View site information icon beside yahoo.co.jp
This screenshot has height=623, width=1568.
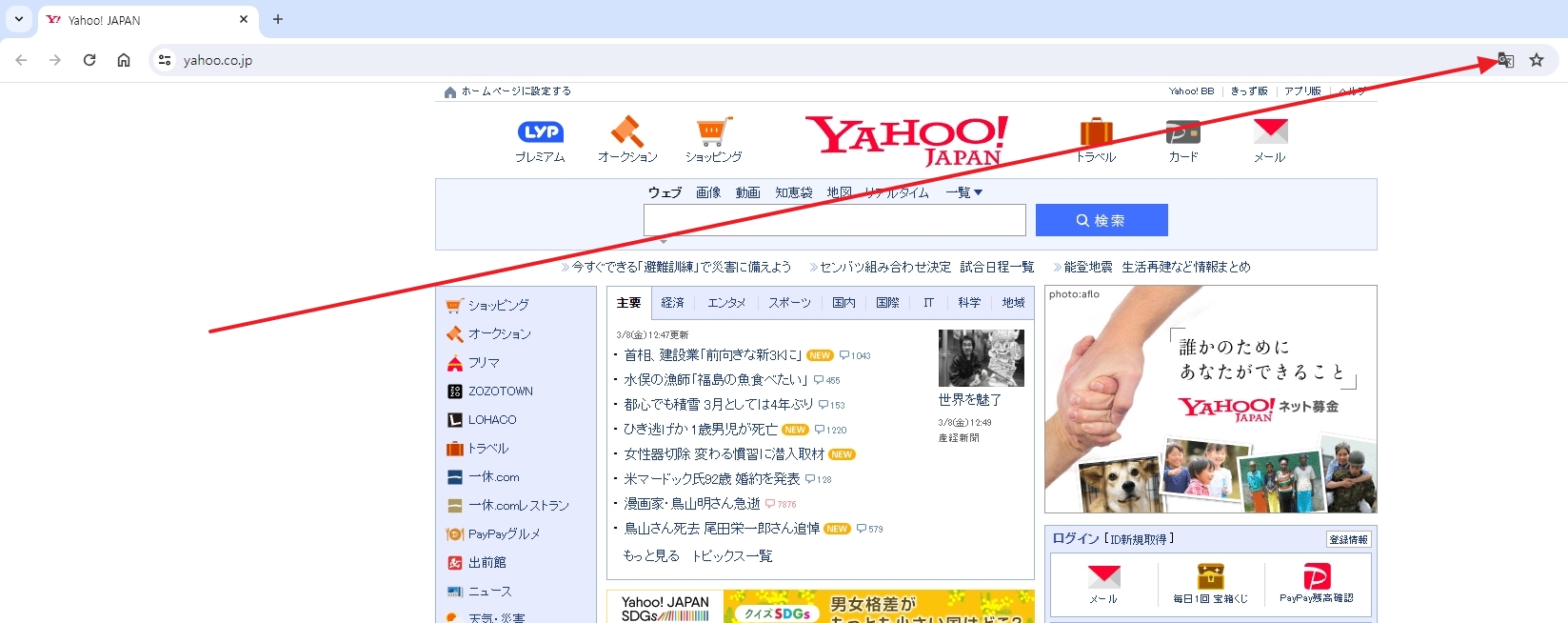(165, 60)
